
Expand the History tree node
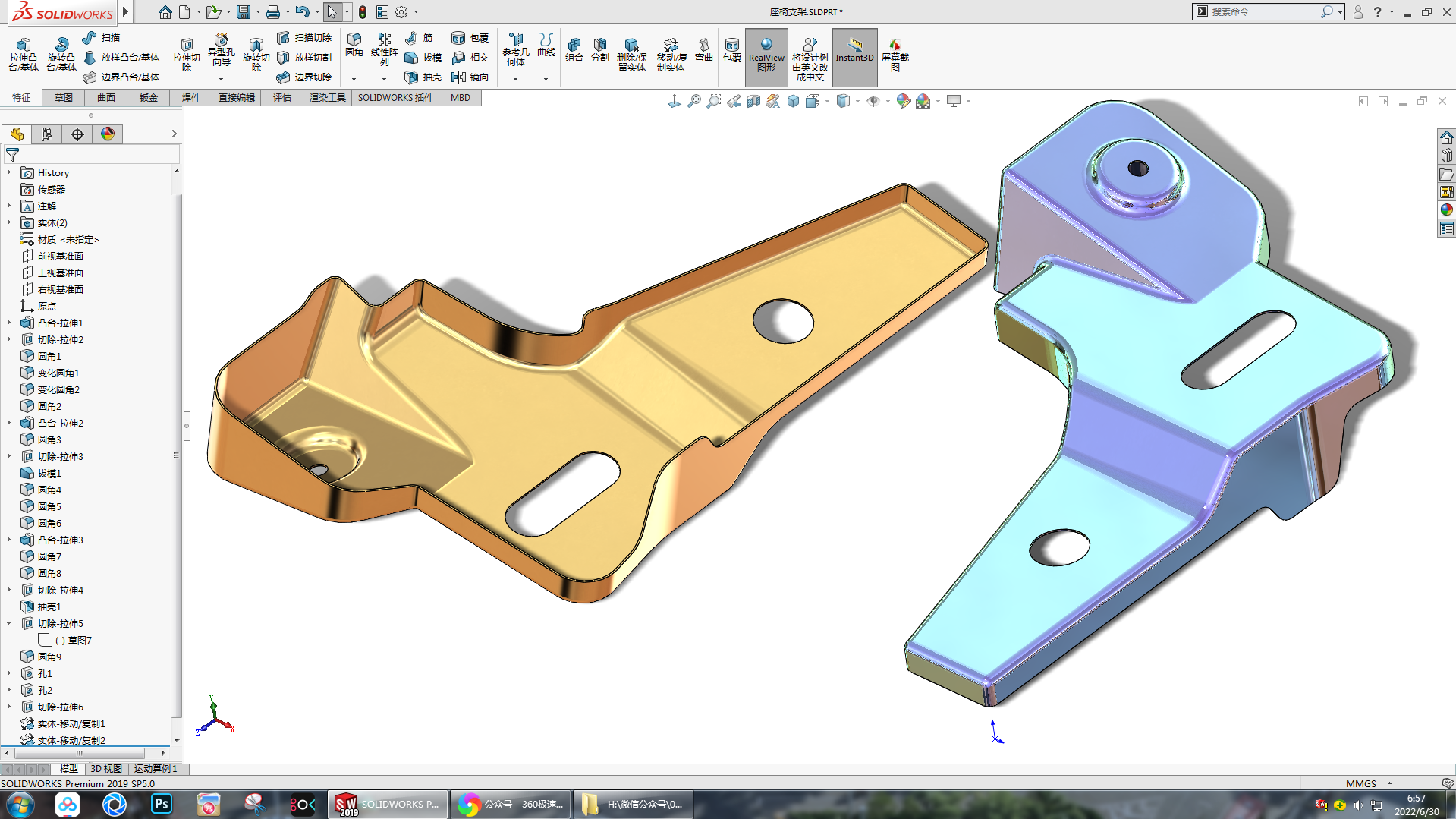coord(9,173)
